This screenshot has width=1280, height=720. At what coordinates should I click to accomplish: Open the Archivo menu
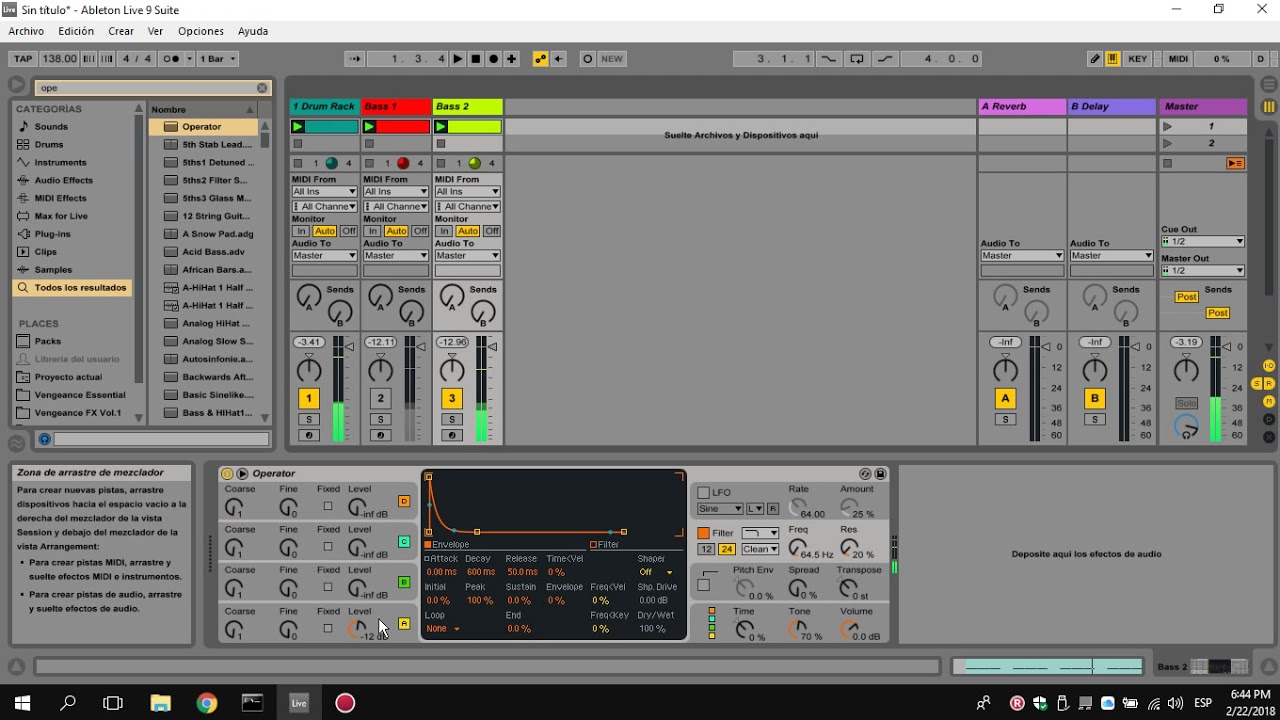click(26, 31)
